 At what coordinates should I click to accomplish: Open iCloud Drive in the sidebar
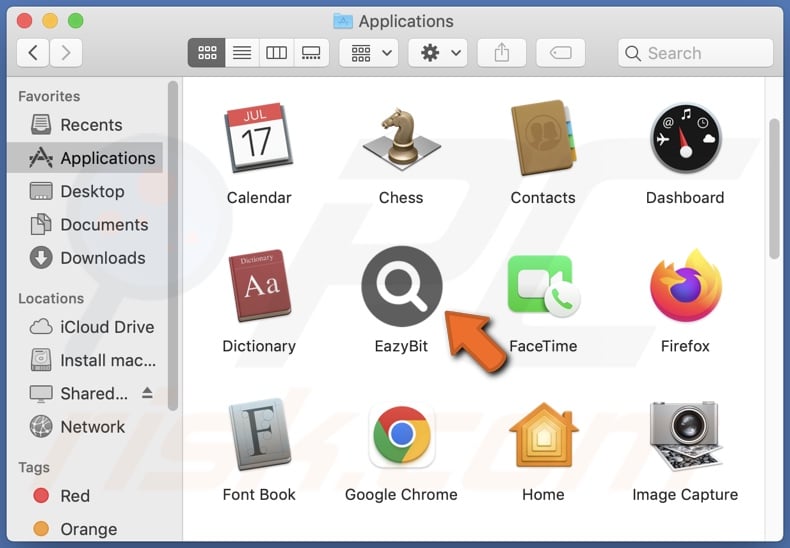[85, 327]
